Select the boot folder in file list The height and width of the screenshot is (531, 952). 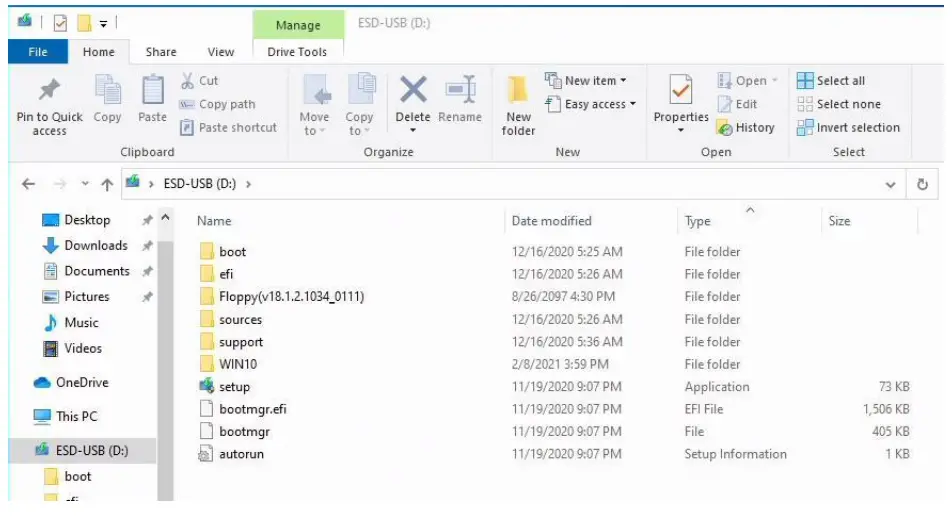point(233,251)
